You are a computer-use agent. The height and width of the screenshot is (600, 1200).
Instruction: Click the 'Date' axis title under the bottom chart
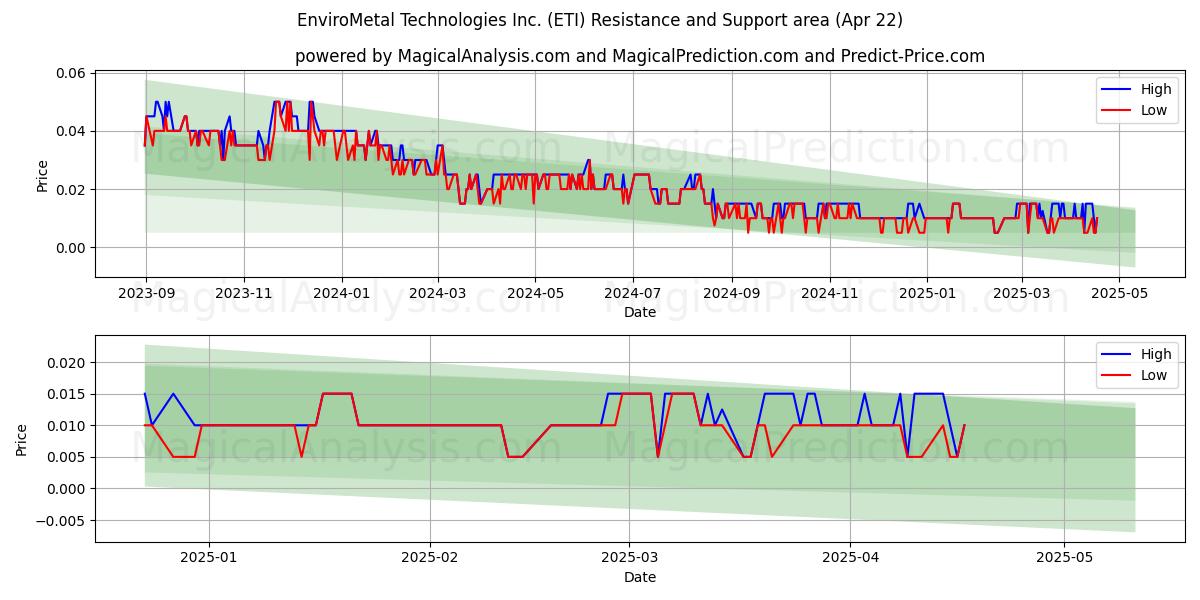(x=640, y=577)
